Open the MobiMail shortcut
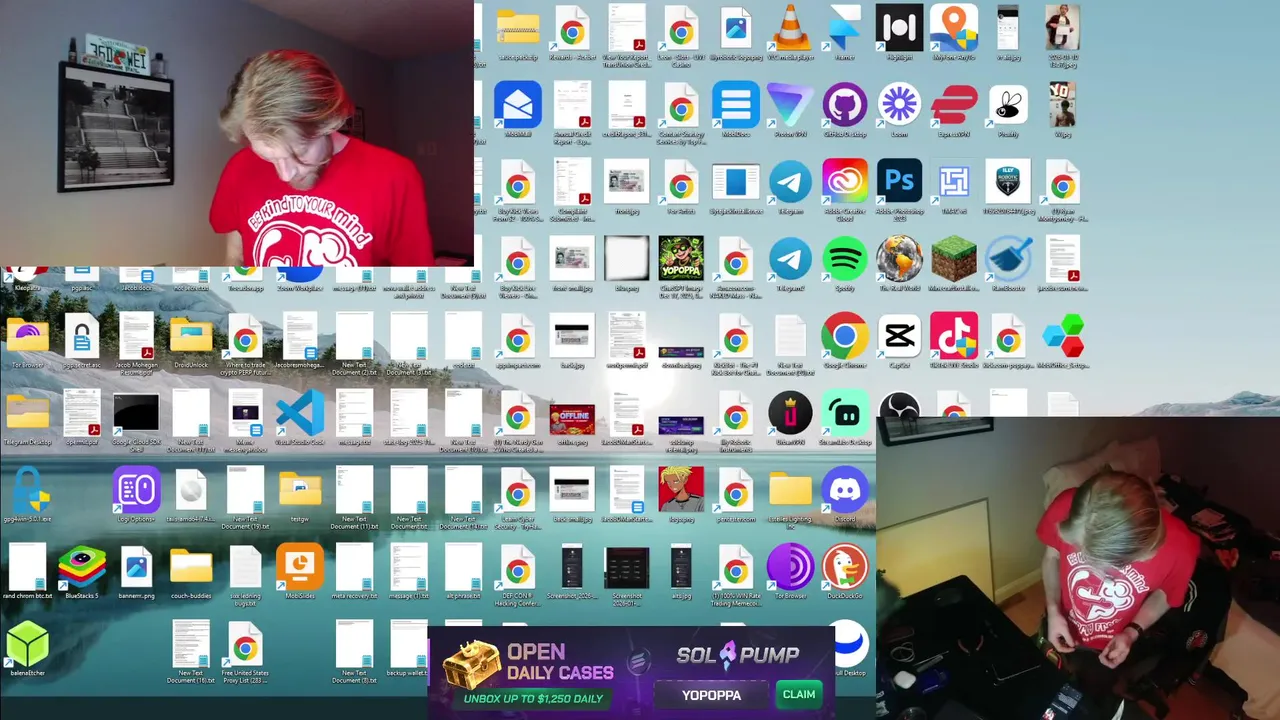This screenshot has width=1280, height=720. 518,105
